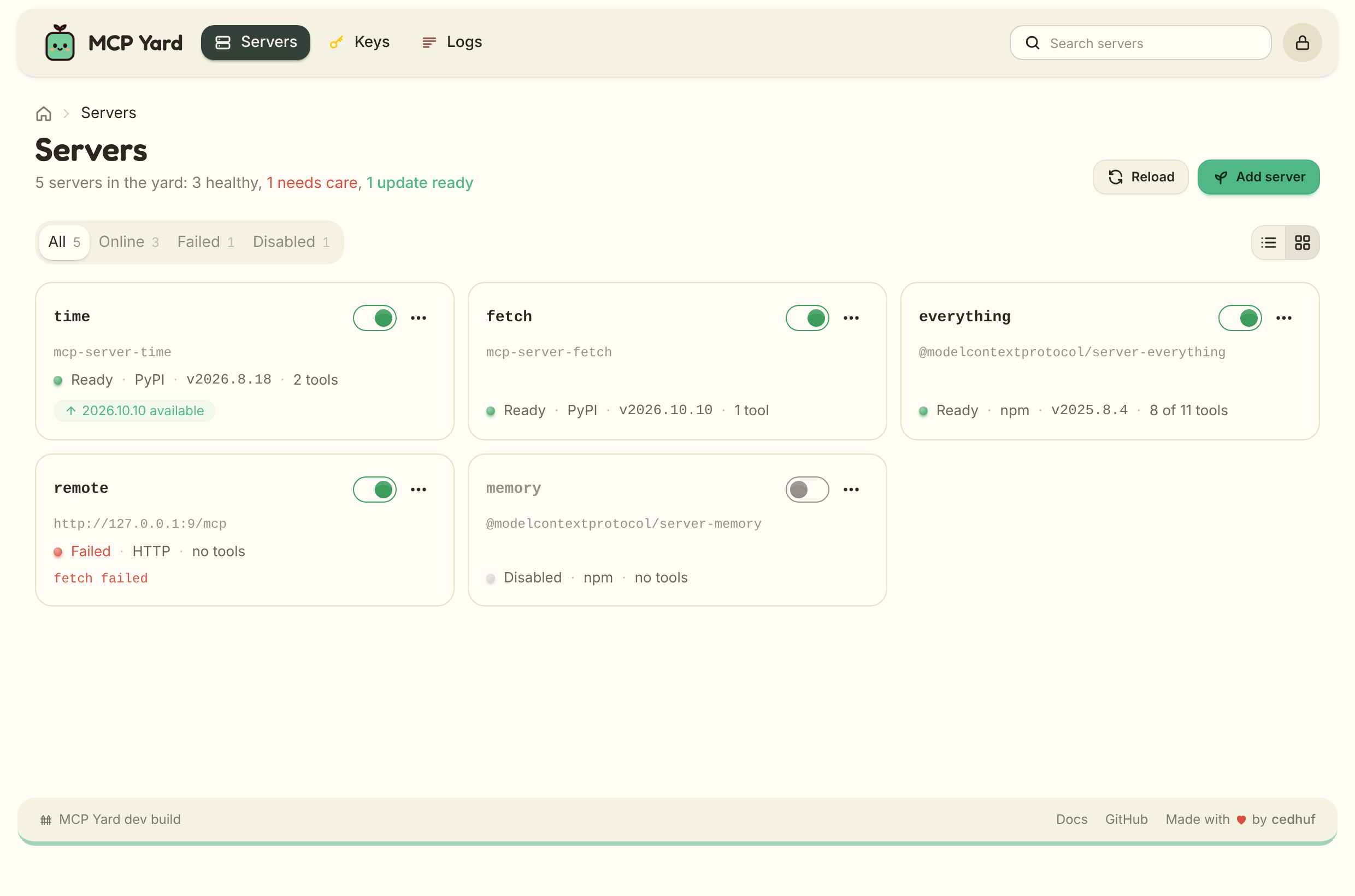Click the home breadcrumb icon
Image resolution: width=1355 pixels, height=896 pixels.
pyautogui.click(x=43, y=113)
